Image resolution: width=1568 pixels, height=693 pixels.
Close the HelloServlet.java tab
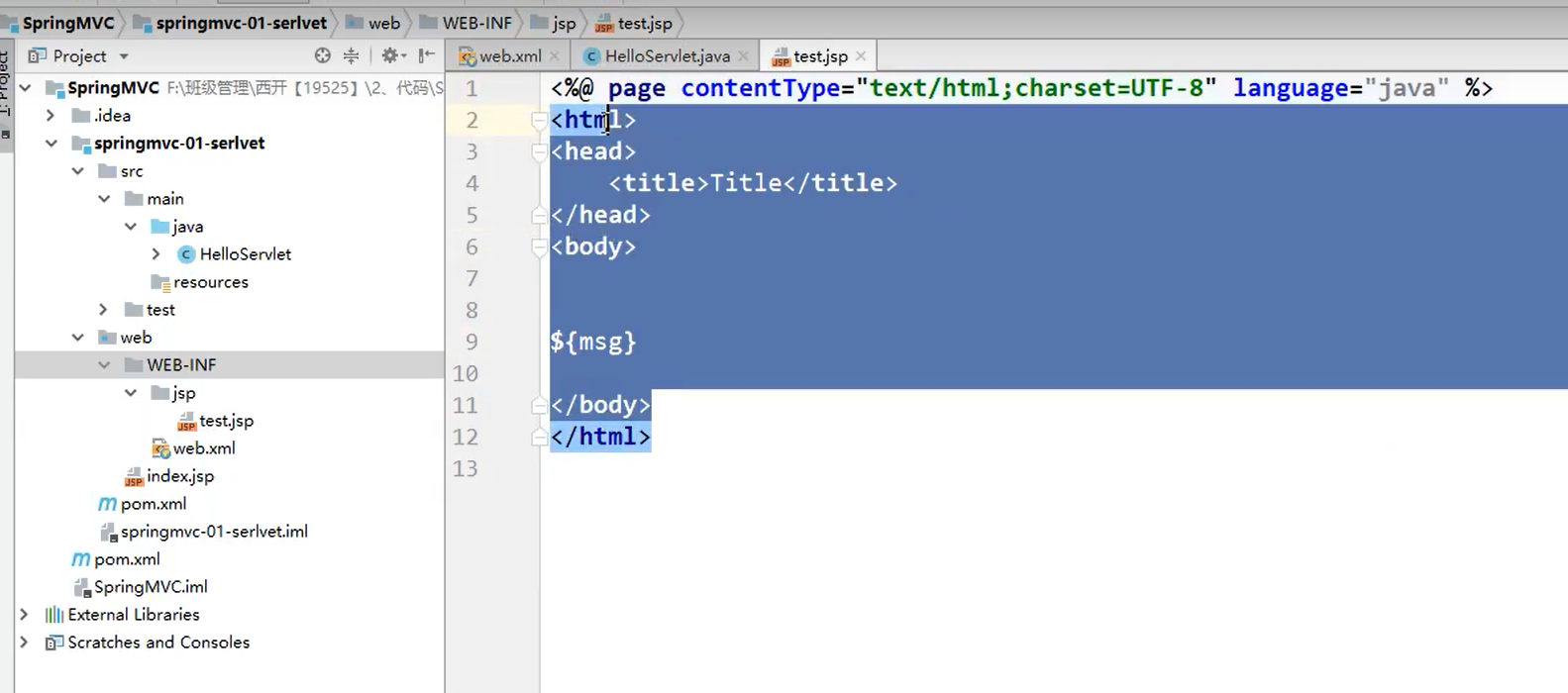click(744, 56)
